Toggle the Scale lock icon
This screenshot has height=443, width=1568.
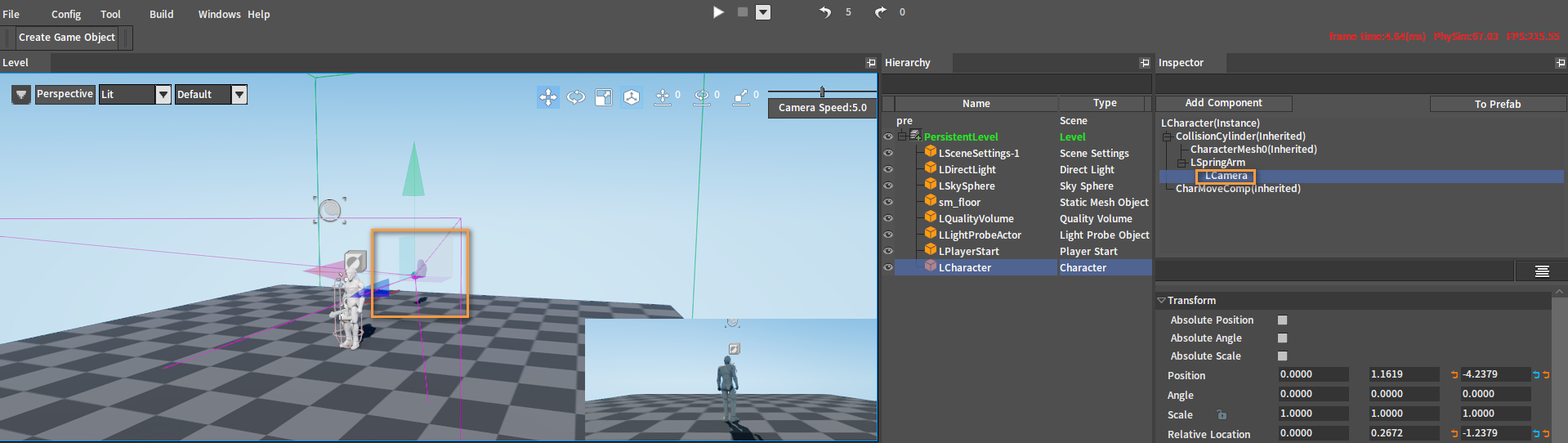(1222, 415)
